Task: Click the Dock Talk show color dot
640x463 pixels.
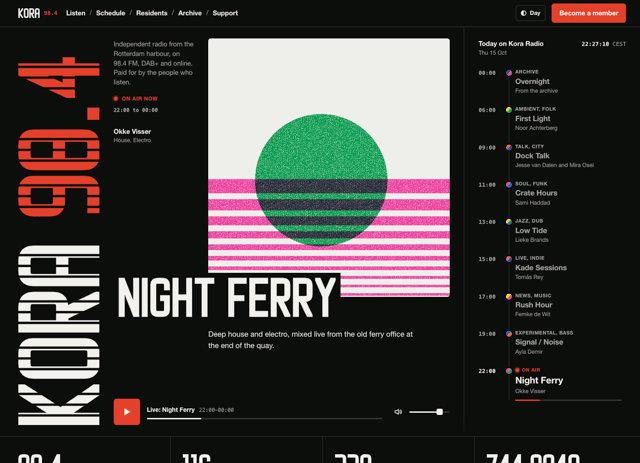Action: click(x=509, y=147)
